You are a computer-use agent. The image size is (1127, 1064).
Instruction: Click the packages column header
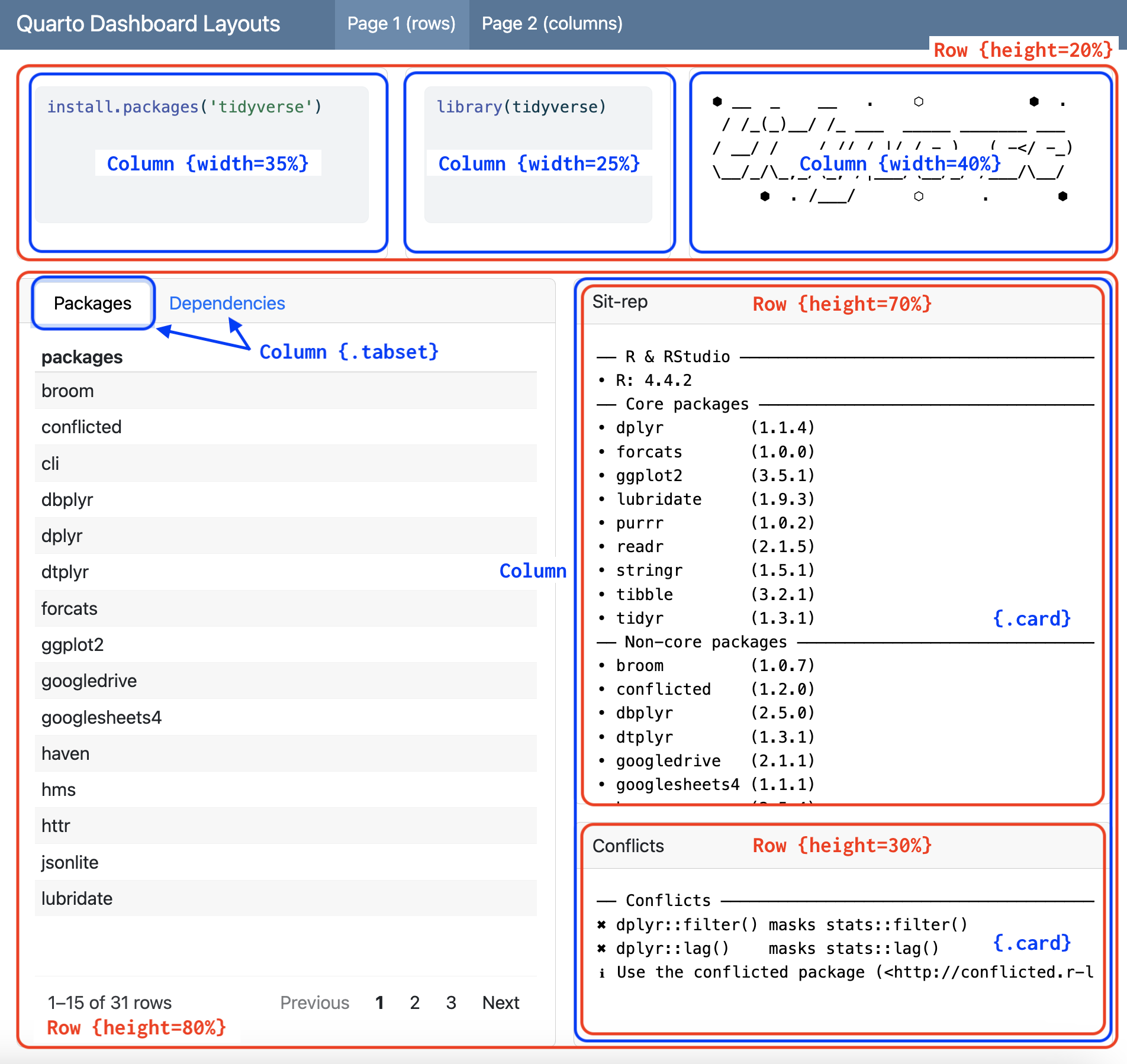pyautogui.click(x=82, y=357)
